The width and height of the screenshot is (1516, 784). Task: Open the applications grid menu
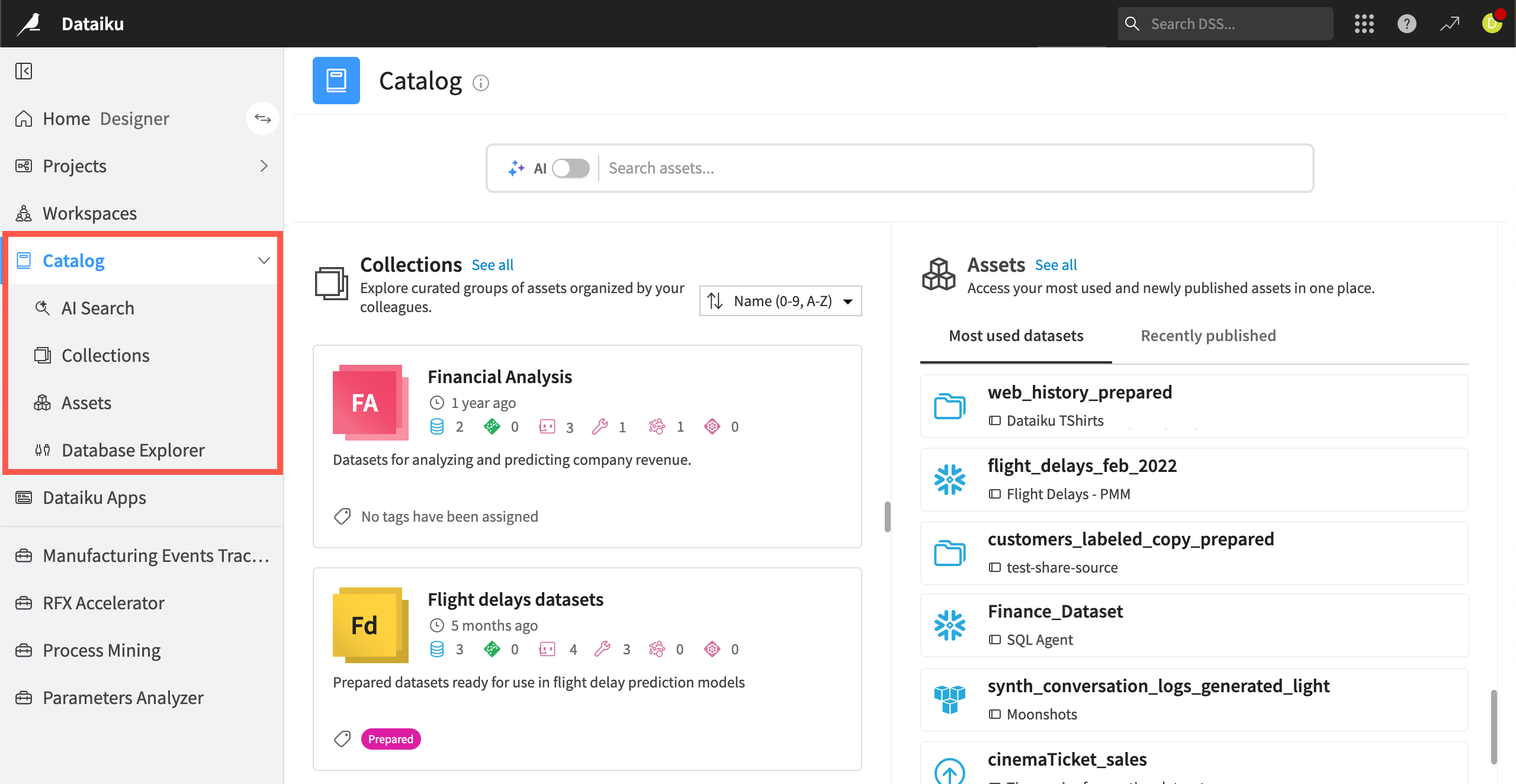[1364, 24]
